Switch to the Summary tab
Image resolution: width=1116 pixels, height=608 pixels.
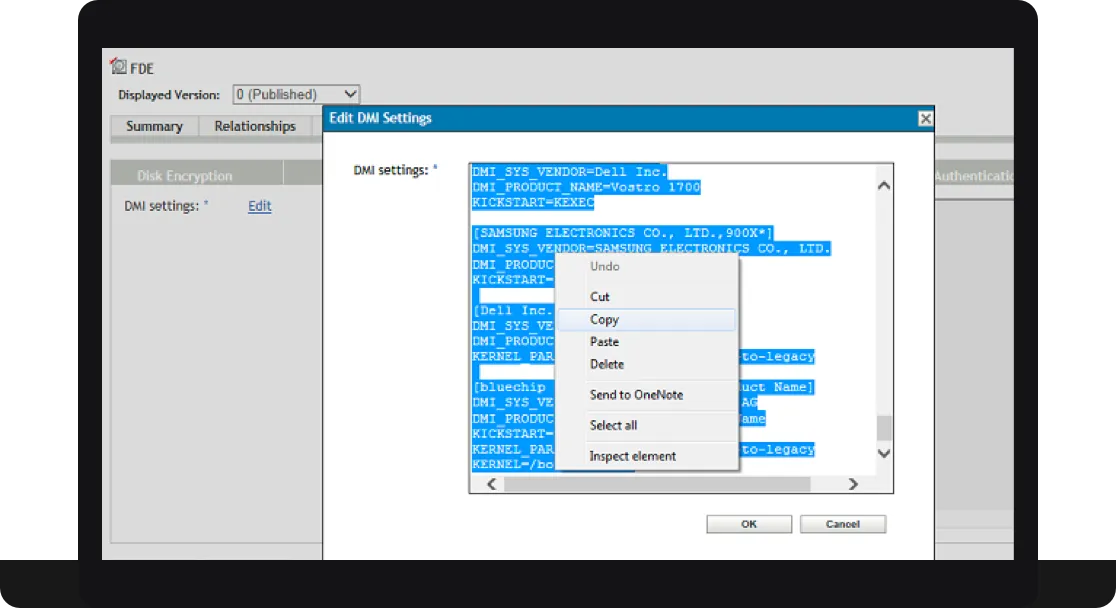154,126
